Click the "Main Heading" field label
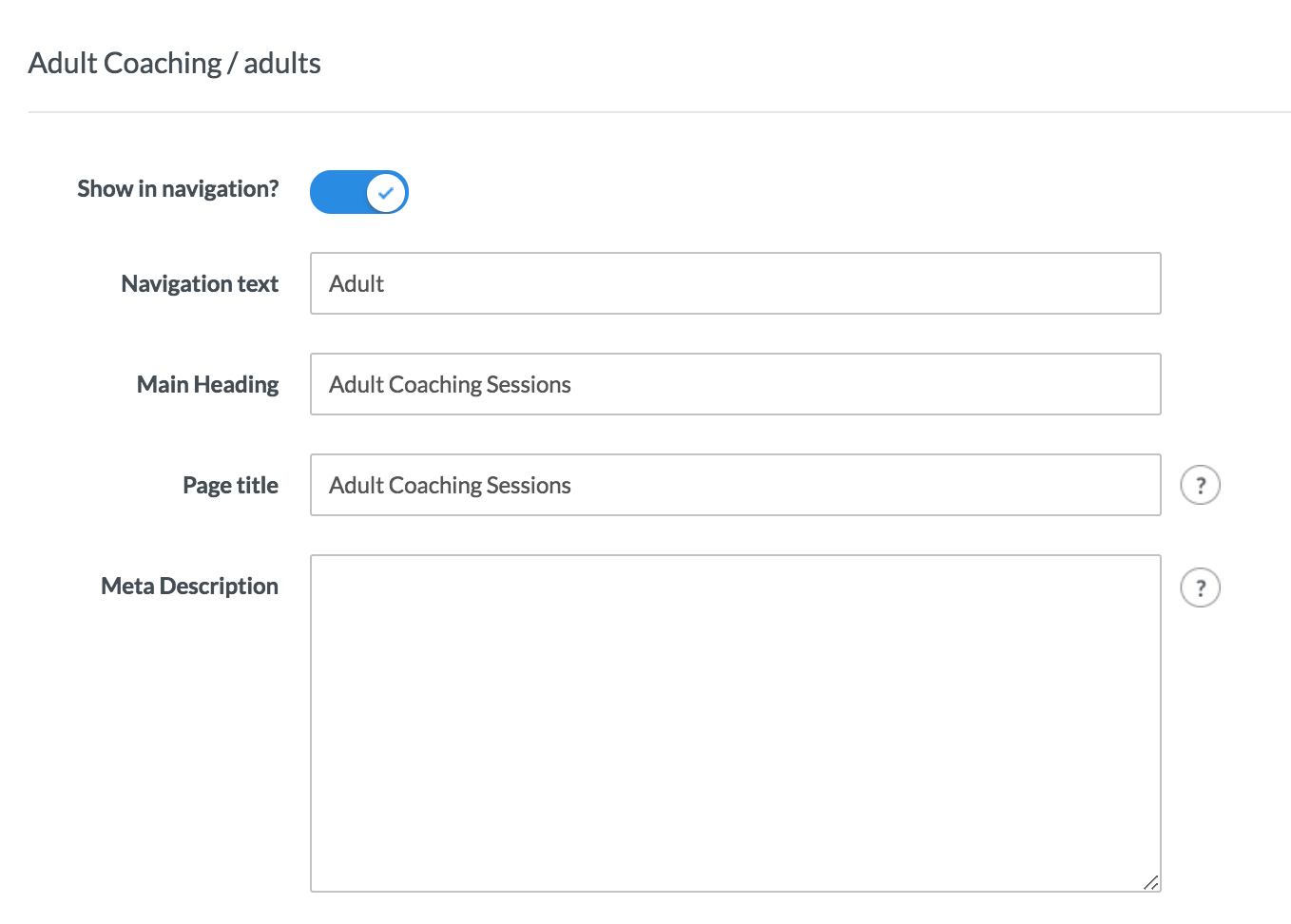The image size is (1291, 924). click(207, 385)
